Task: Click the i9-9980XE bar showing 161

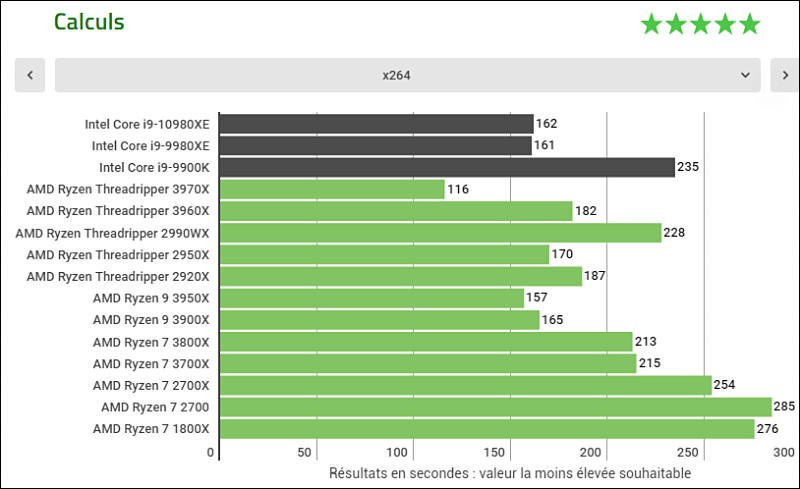Action: tap(376, 146)
